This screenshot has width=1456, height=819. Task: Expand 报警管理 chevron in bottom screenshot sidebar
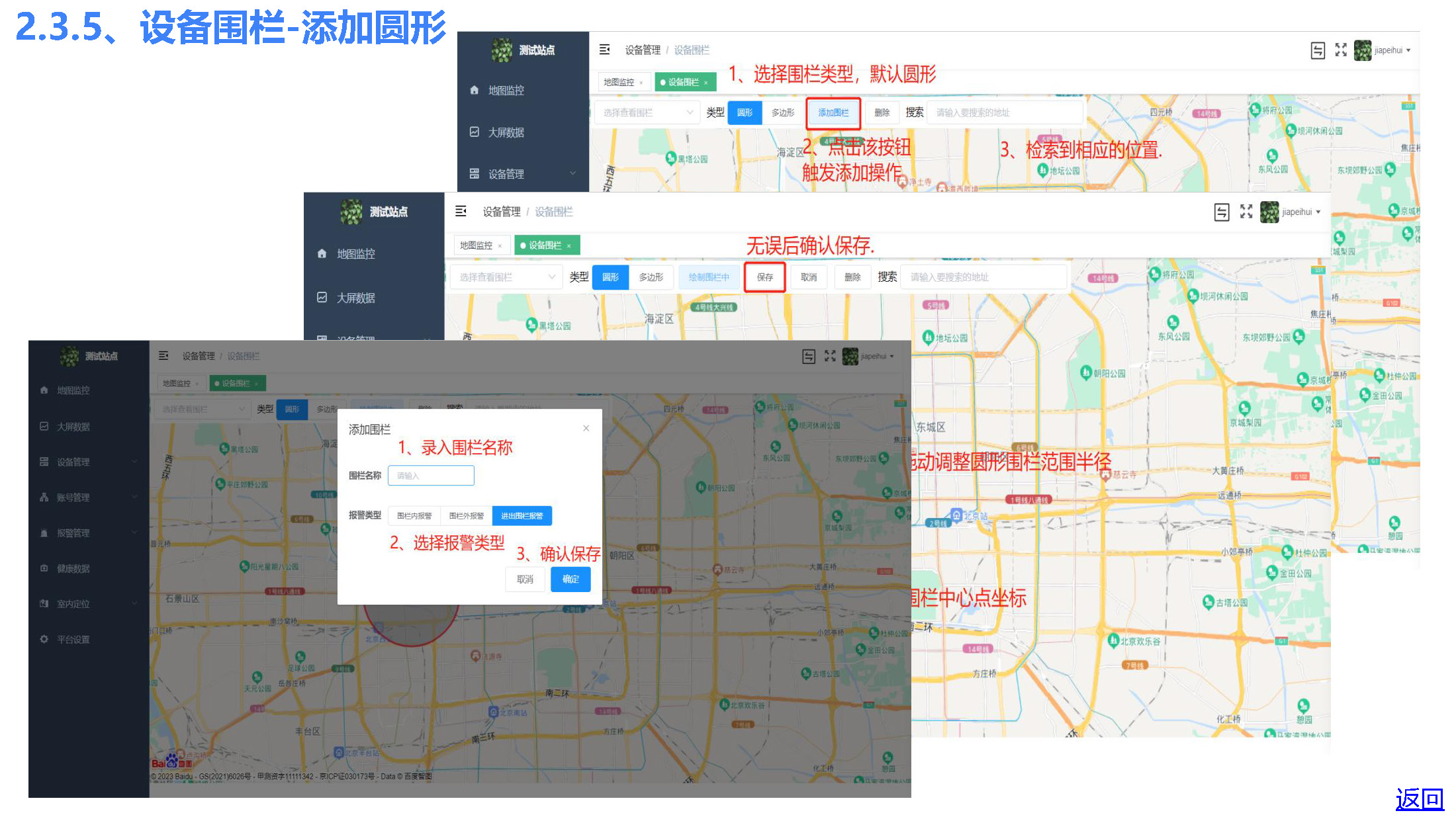pos(134,533)
